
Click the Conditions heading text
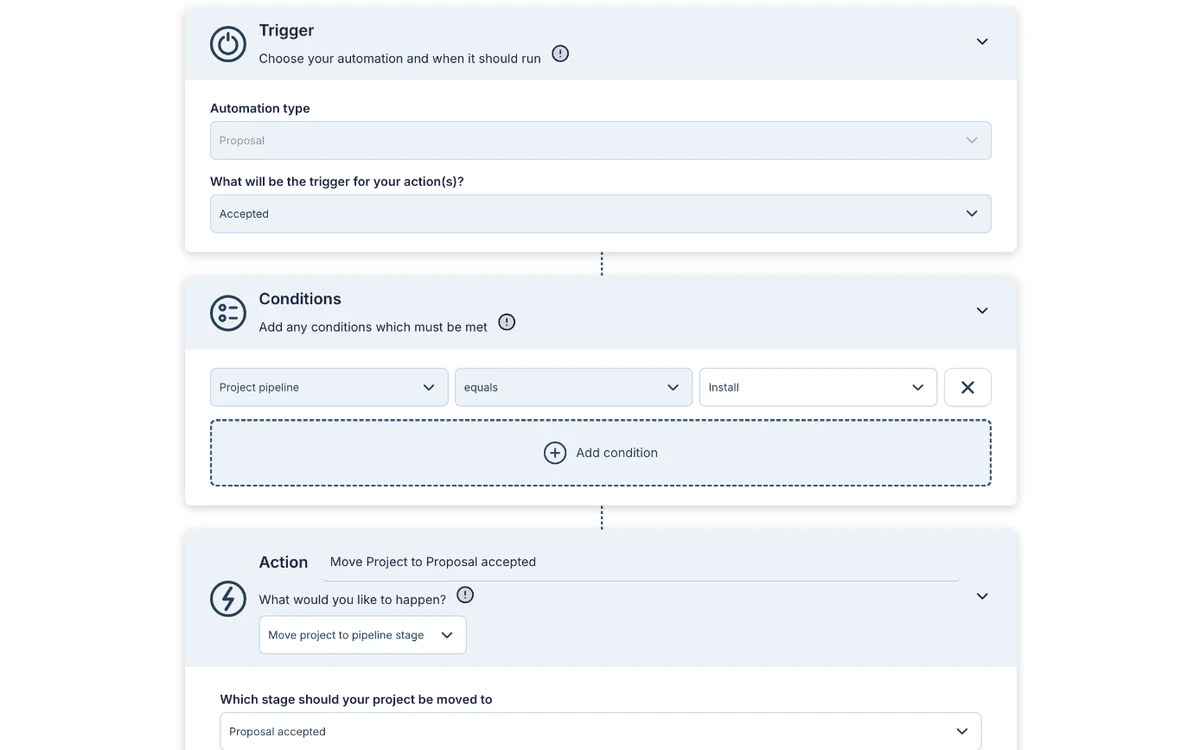[x=300, y=299]
